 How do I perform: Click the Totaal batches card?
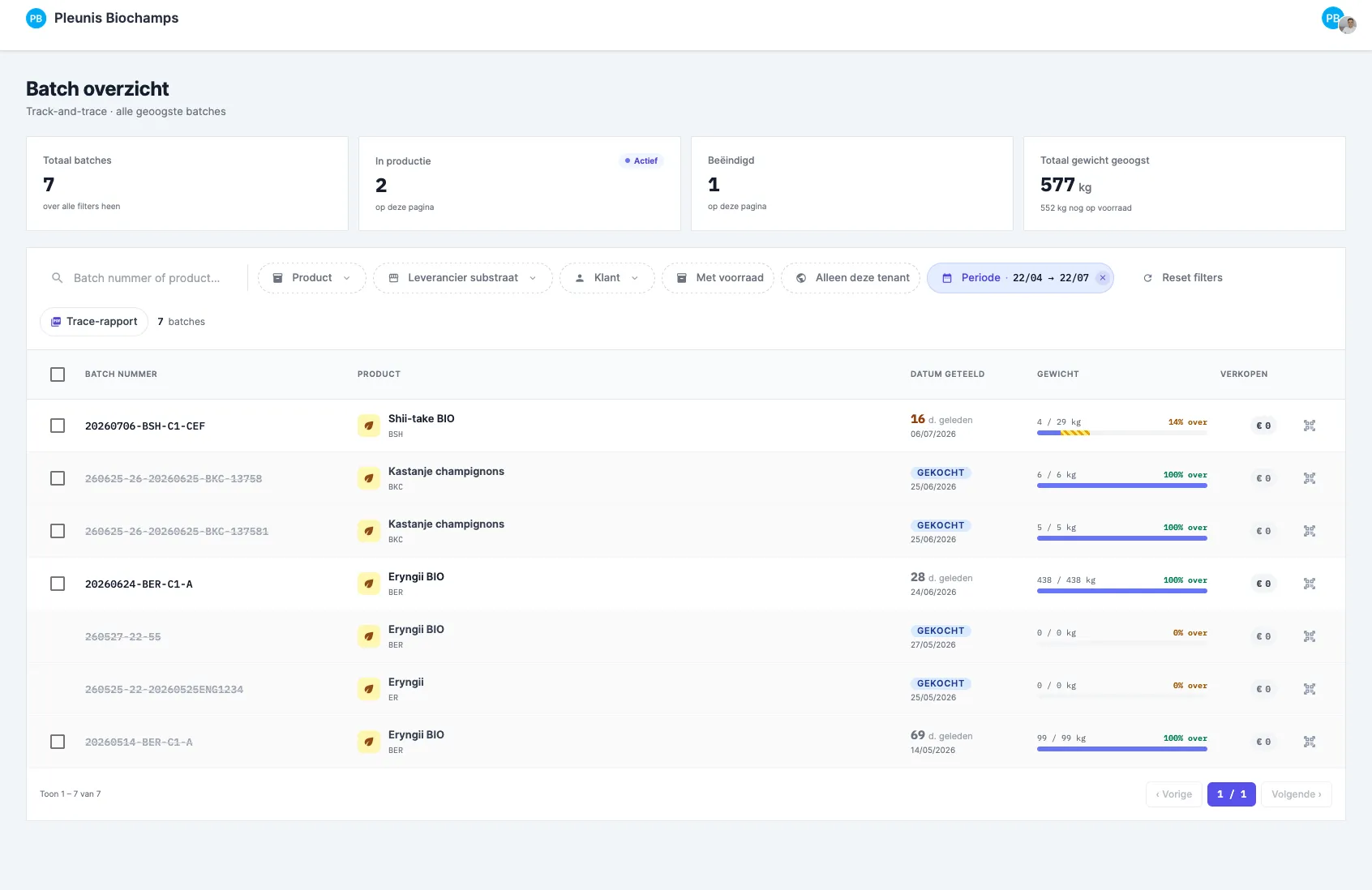(187, 184)
